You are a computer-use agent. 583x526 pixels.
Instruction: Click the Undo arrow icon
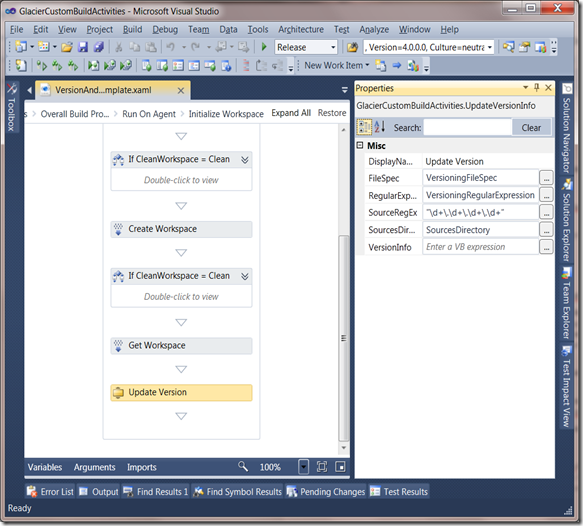click(171, 47)
